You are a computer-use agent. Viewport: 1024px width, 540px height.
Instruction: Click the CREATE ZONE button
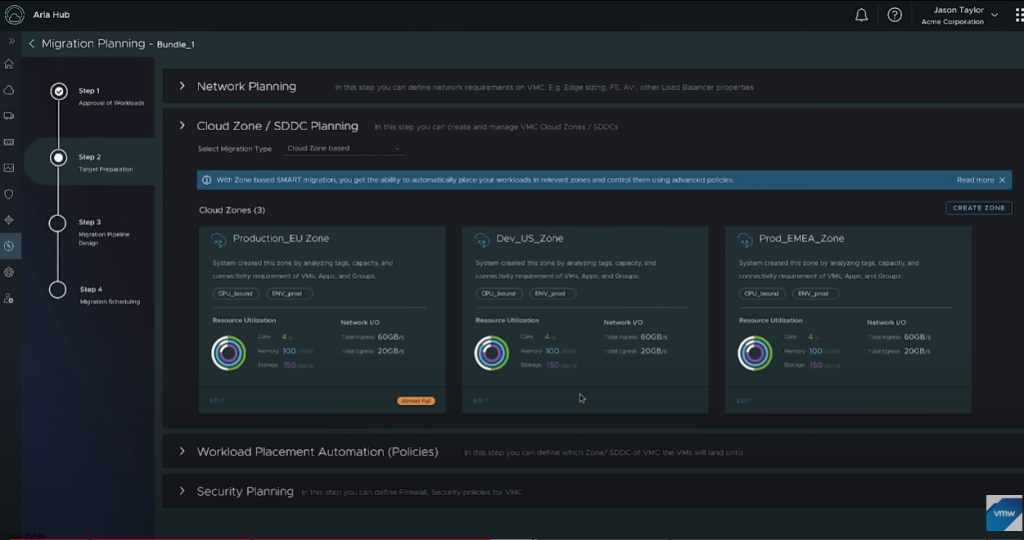click(978, 208)
